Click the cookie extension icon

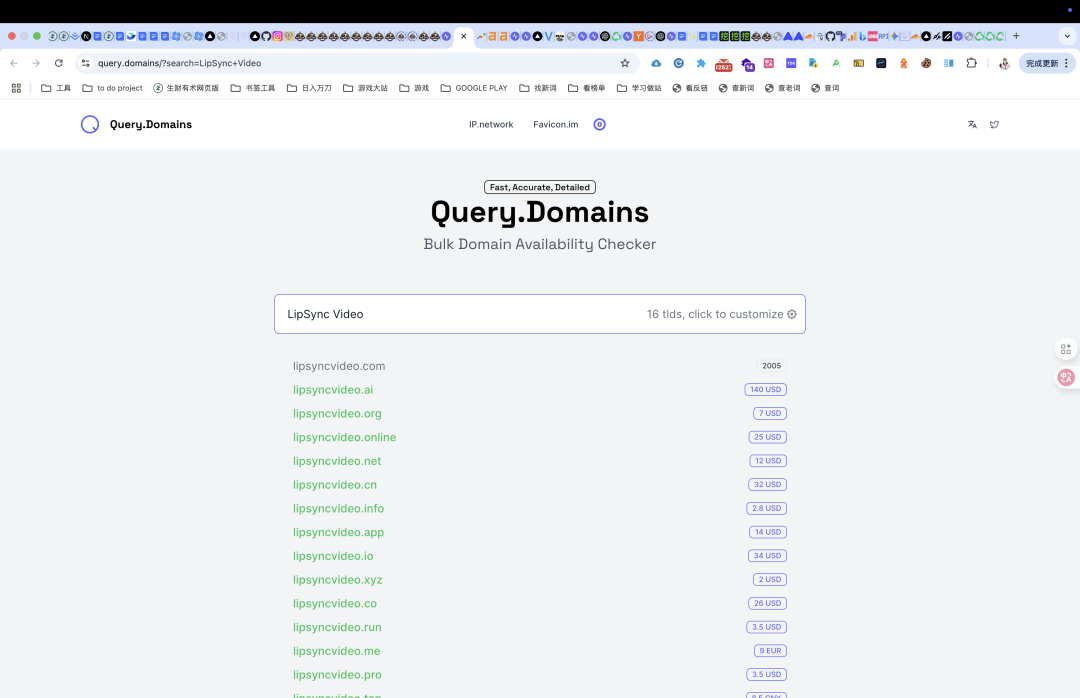(926, 63)
